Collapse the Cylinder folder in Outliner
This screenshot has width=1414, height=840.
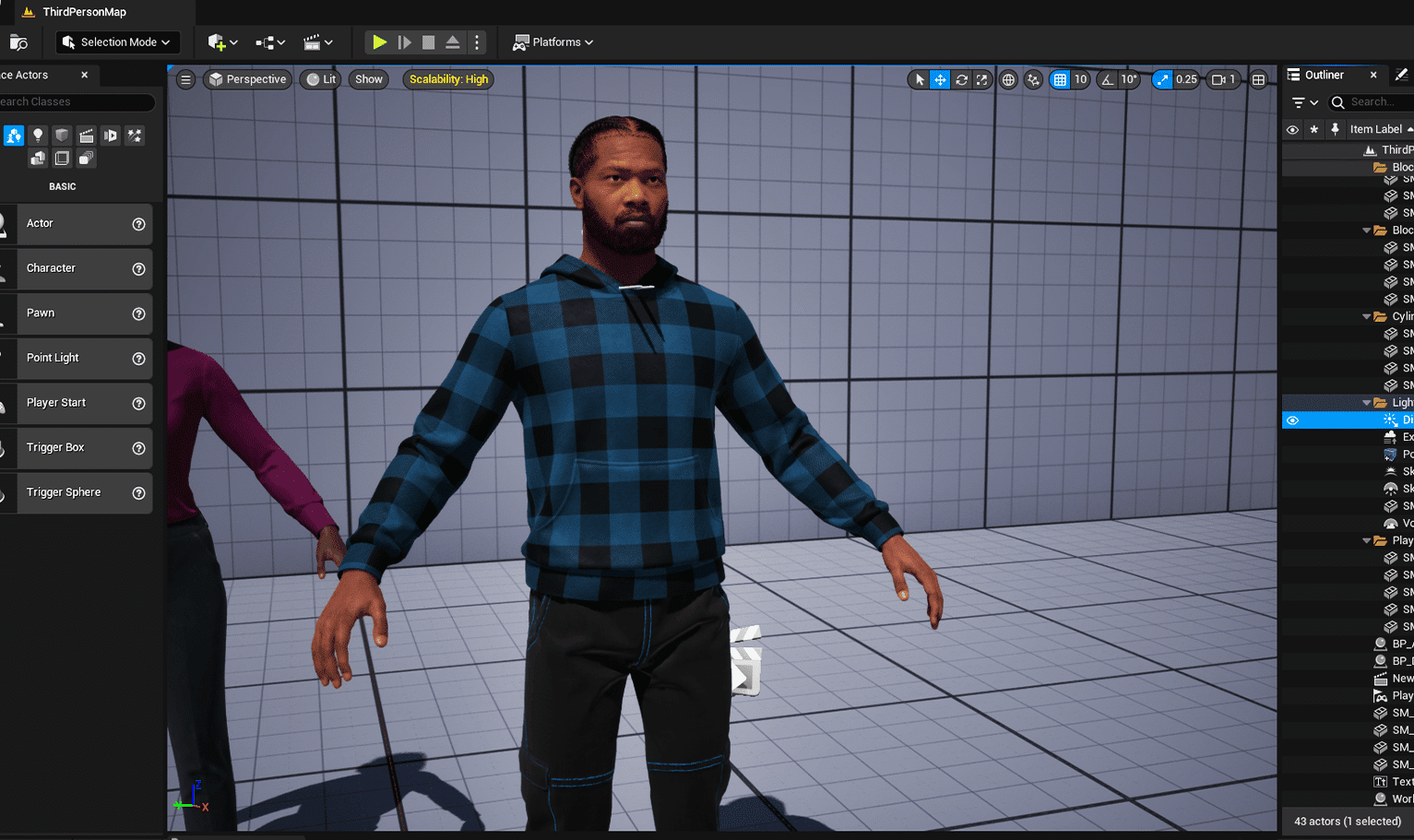click(1367, 317)
